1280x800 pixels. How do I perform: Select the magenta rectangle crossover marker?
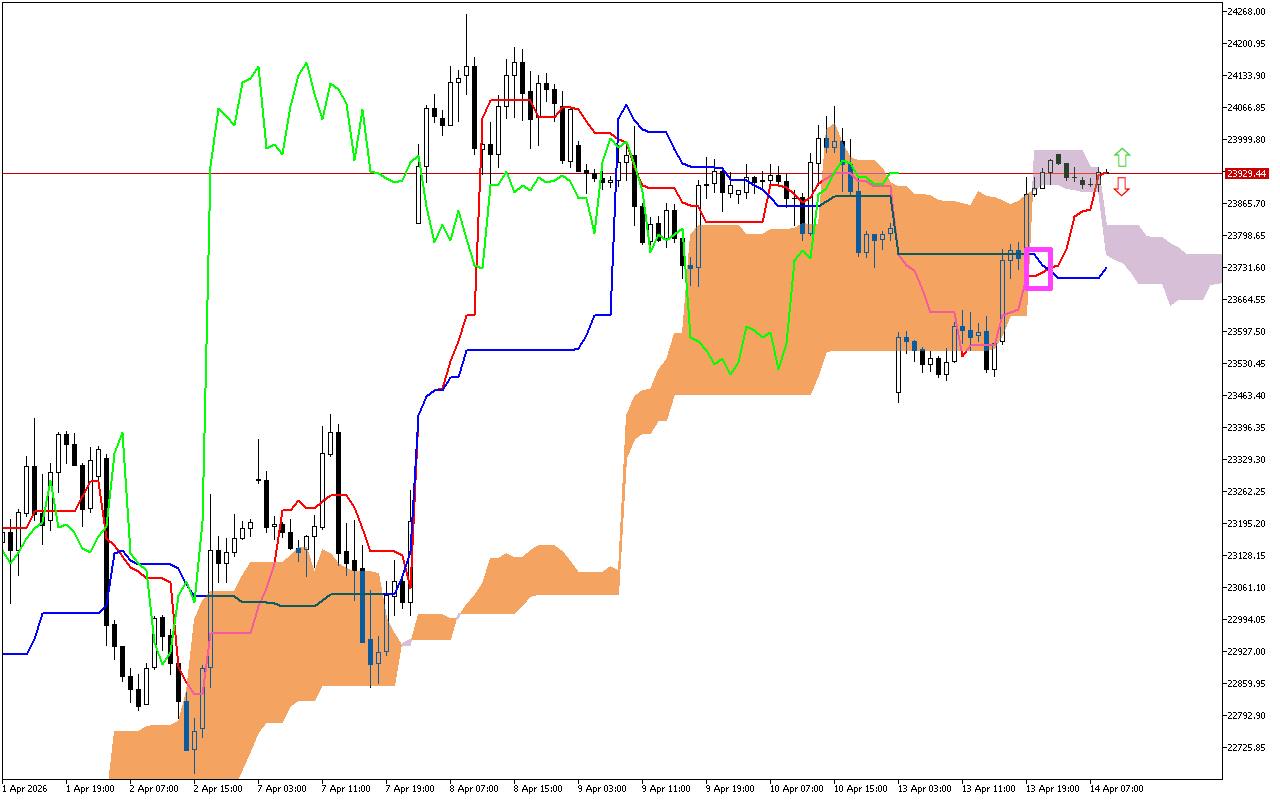(x=1039, y=269)
